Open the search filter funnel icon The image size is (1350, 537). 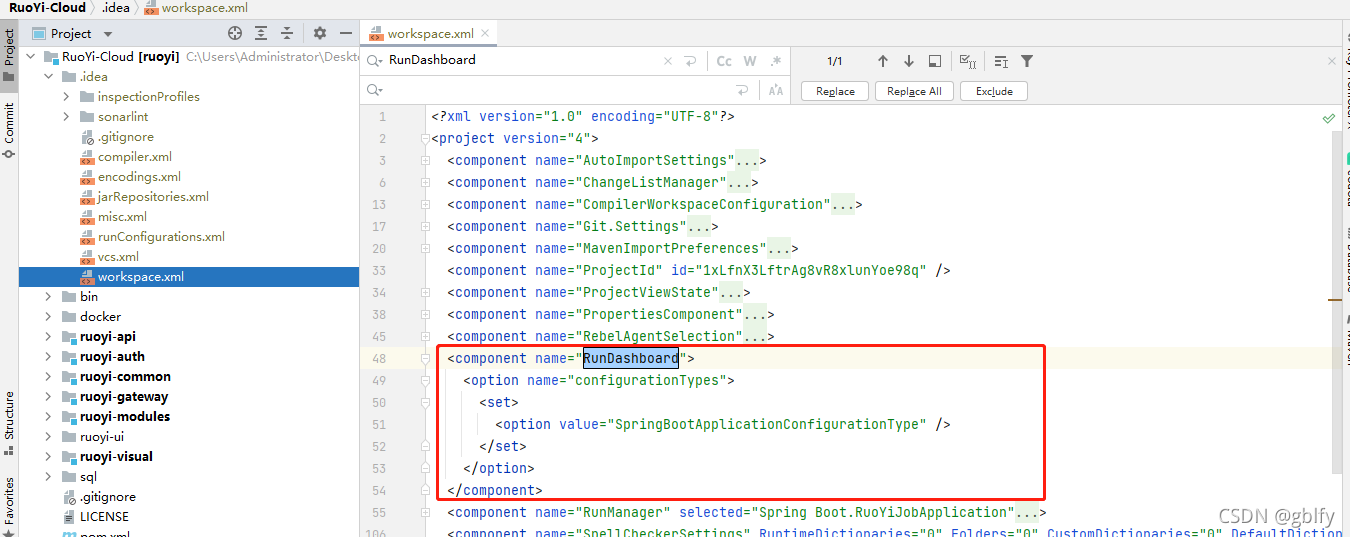click(1027, 61)
